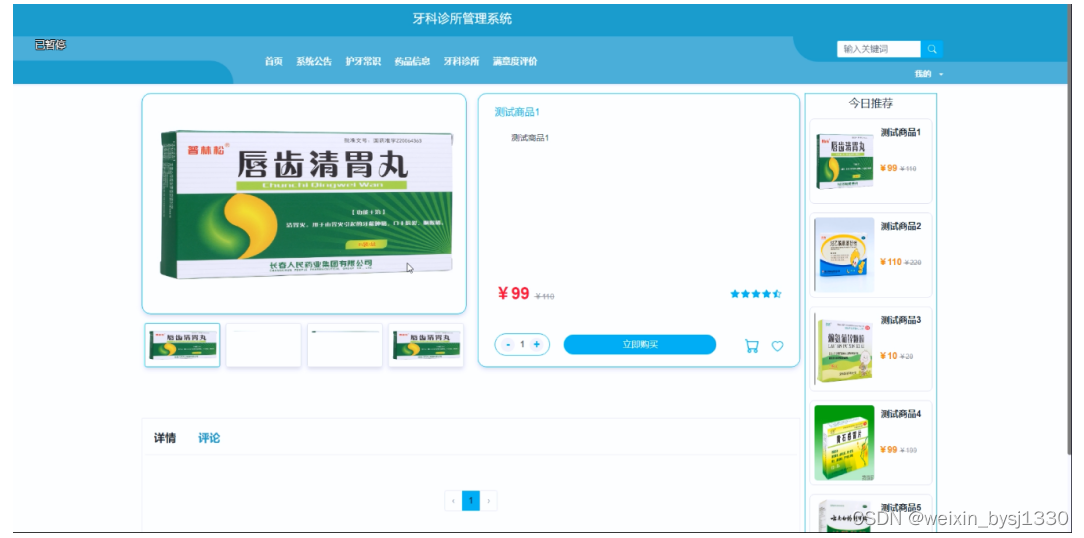Viewport: 1084px width, 538px height.
Task: Click 测试商品5 title in recommendations
Action: 901,508
